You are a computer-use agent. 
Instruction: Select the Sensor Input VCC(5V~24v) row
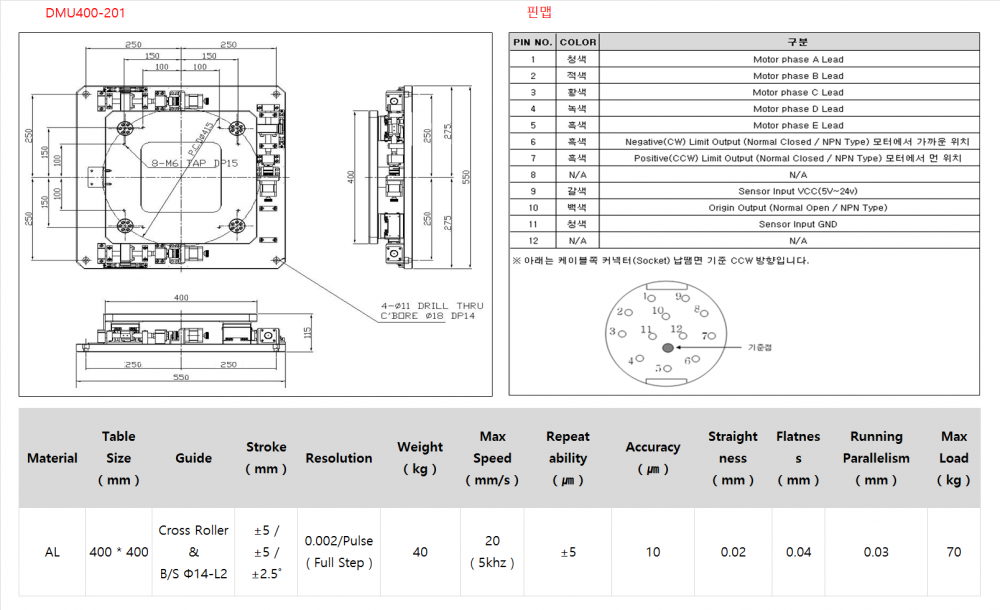[797, 191]
